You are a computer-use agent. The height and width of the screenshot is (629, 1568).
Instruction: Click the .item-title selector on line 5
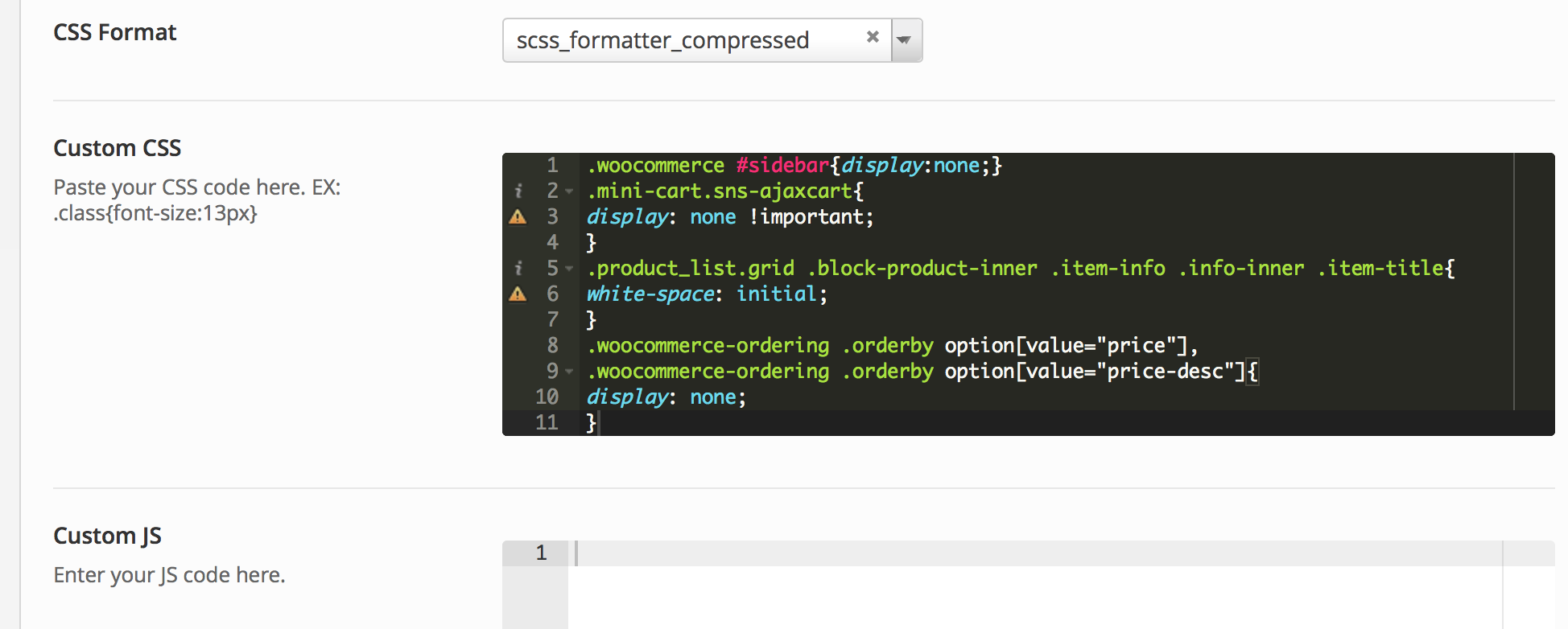click(x=1384, y=269)
